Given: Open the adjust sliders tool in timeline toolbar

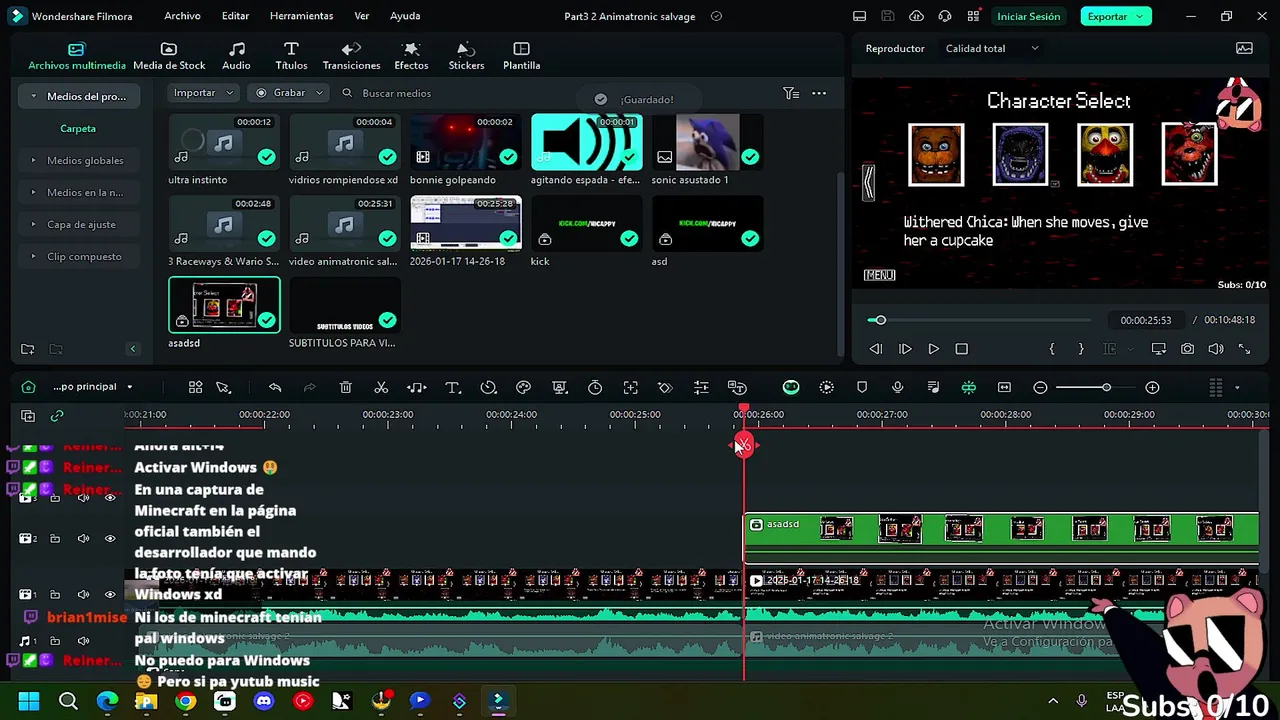Looking at the screenshot, I should click(x=701, y=387).
